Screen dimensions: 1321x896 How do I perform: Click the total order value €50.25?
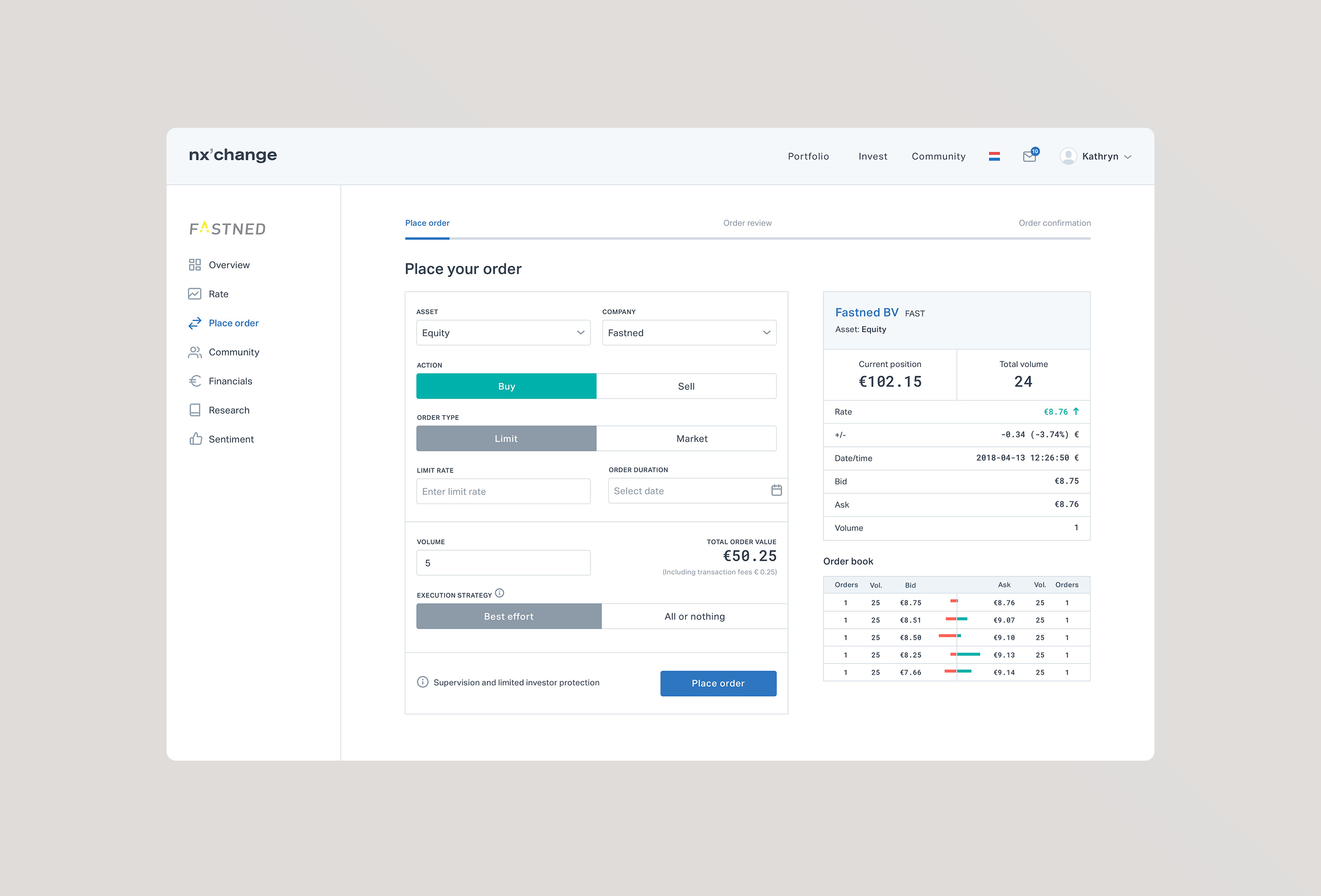tap(750, 556)
